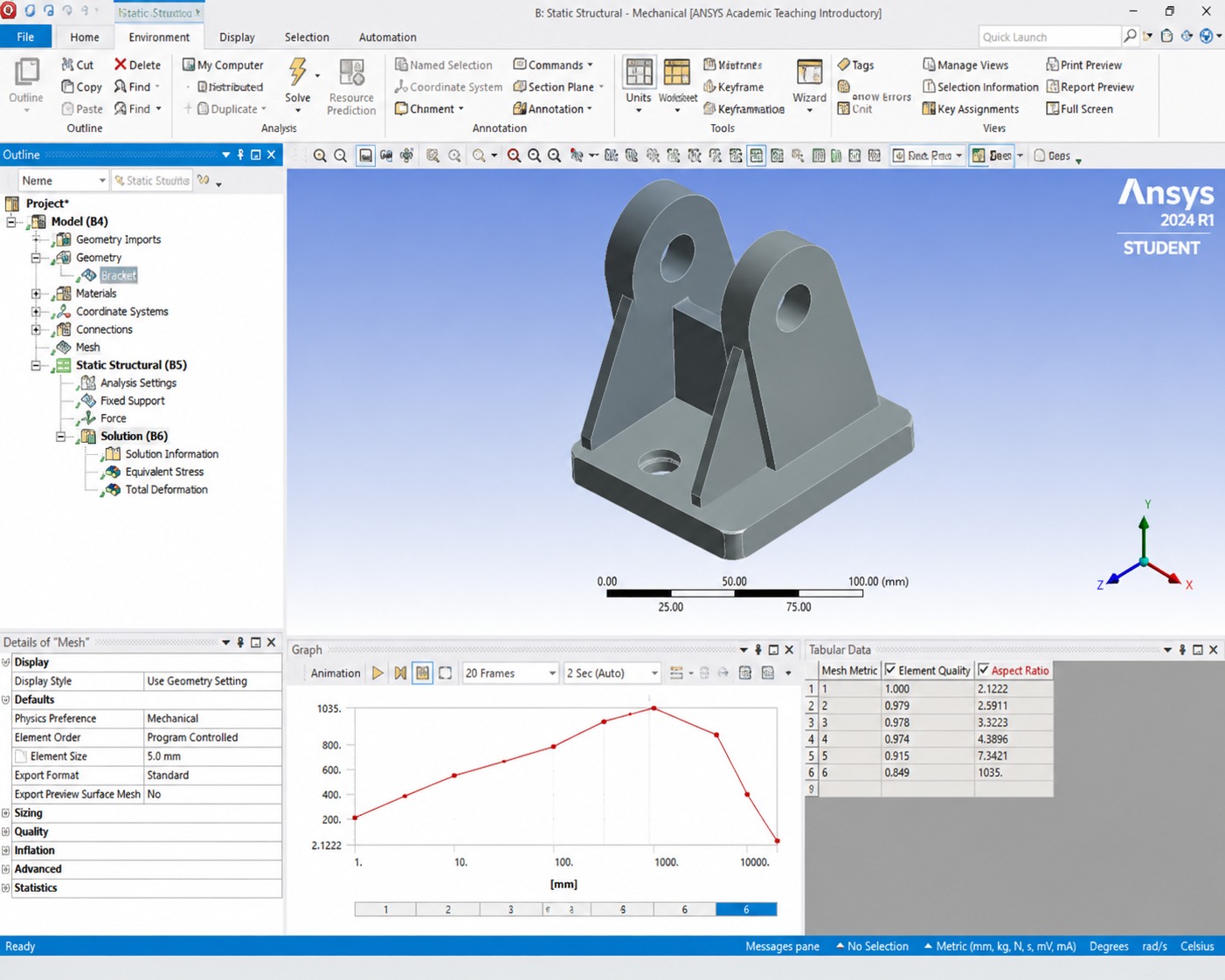Screen dimensions: 1225x980
Task: Collapse the Solution (B6) node
Action: click(60, 436)
